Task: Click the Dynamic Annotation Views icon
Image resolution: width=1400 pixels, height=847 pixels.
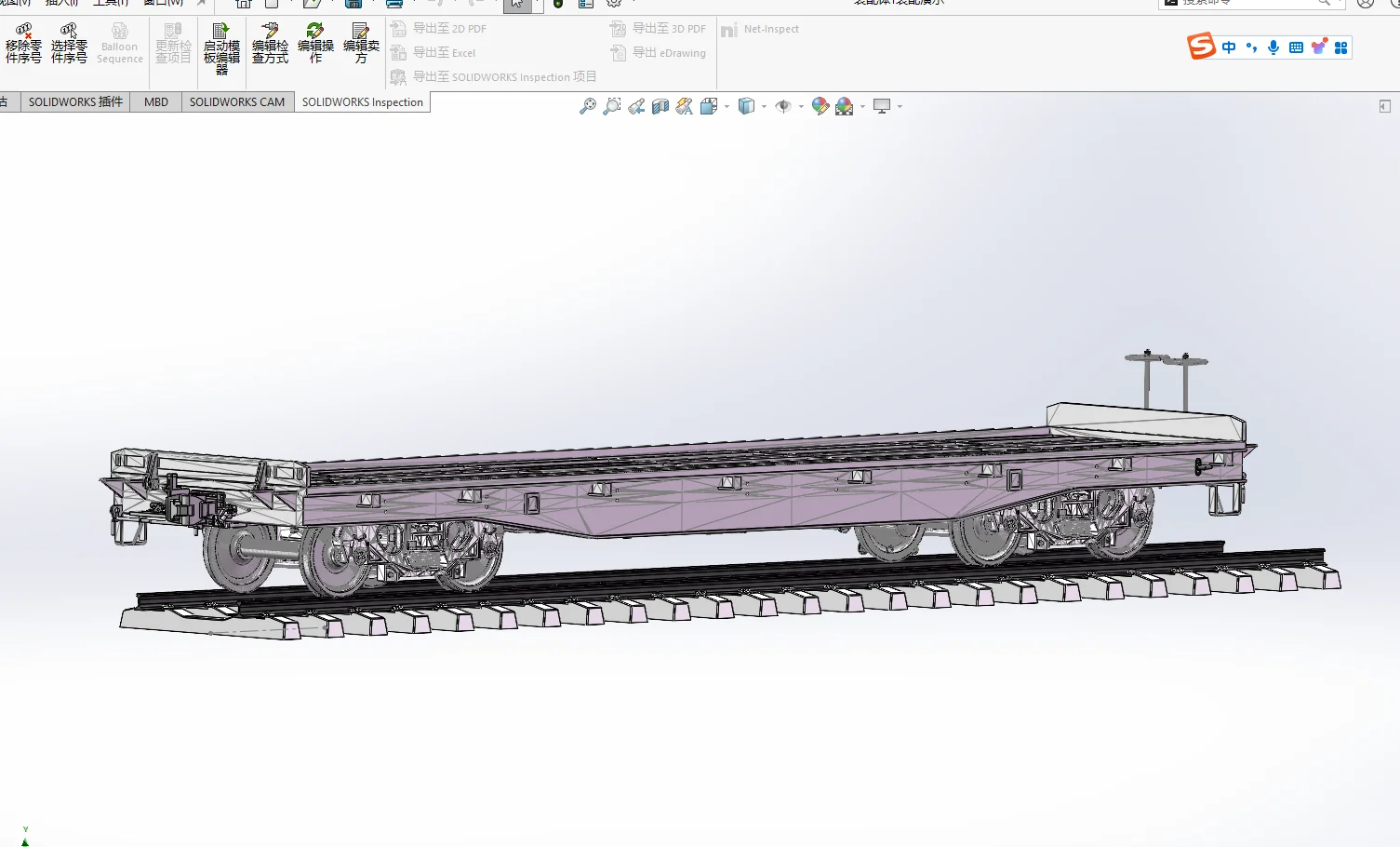Action: (x=685, y=107)
